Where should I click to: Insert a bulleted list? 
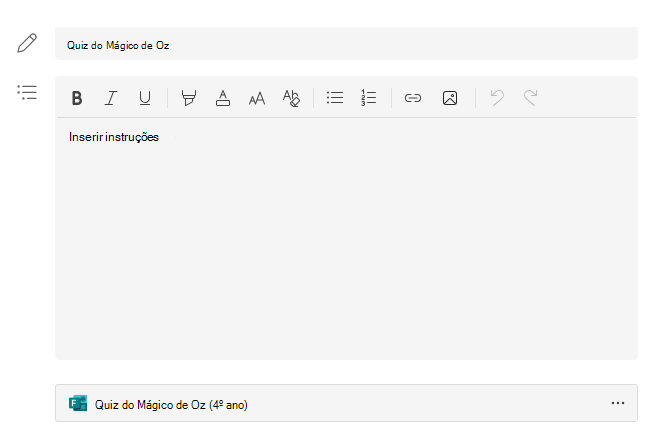pos(335,98)
